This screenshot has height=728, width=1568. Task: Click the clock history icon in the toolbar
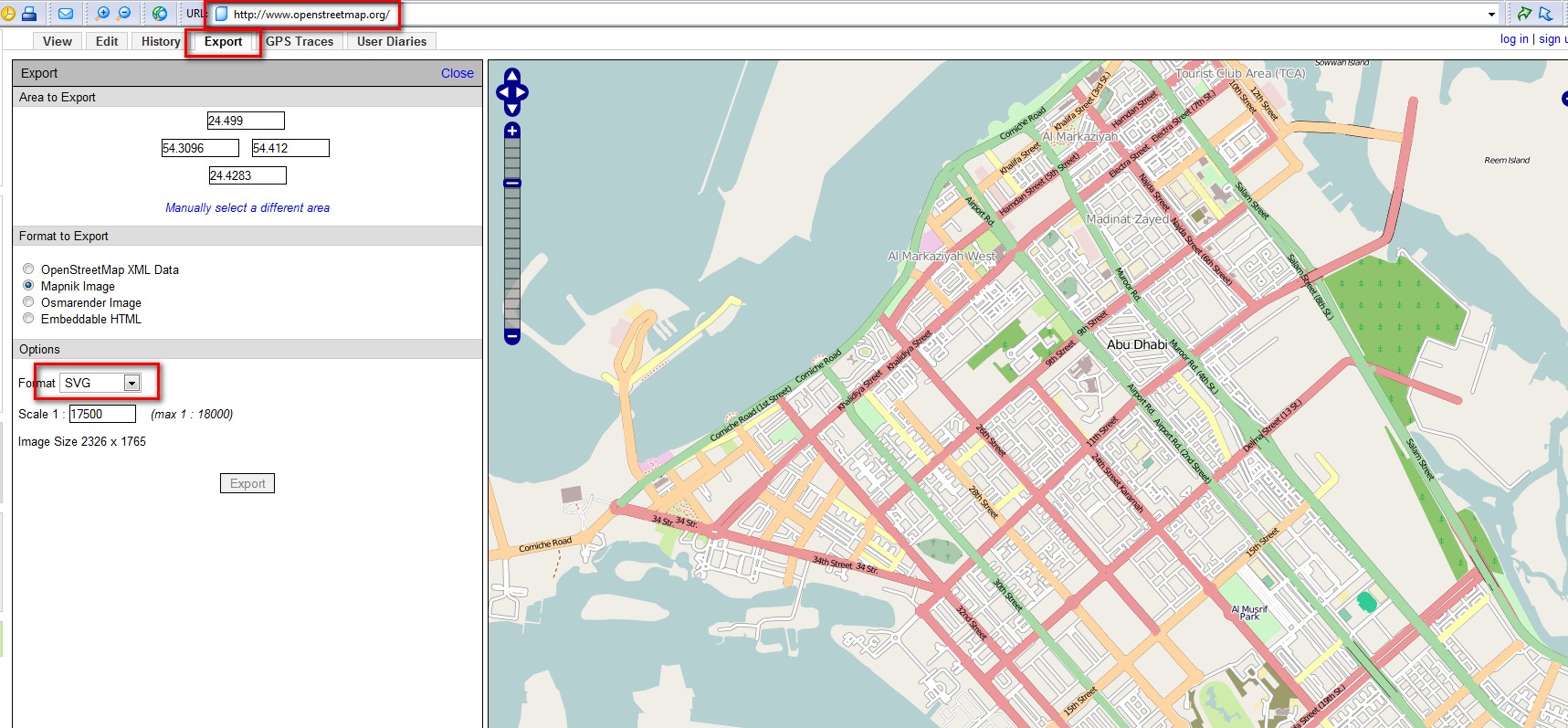coord(7,14)
